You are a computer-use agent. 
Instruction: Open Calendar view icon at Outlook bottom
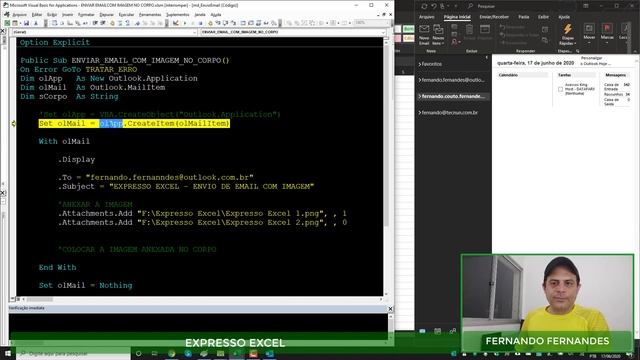(x=438, y=331)
